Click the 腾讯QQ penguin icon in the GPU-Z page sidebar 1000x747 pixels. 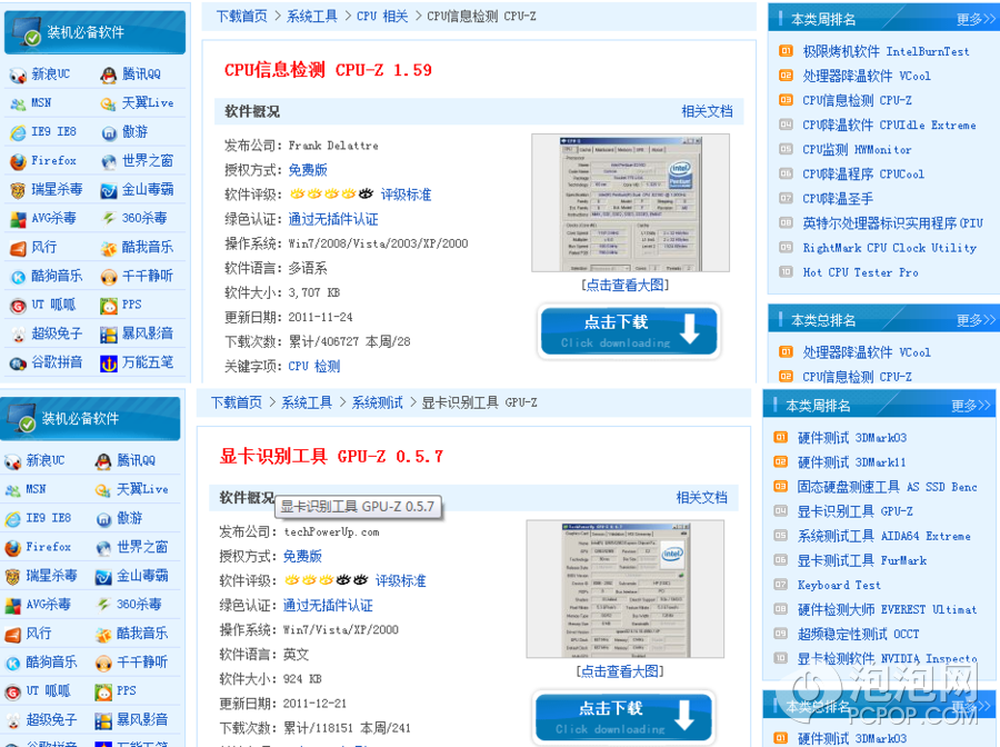103,461
